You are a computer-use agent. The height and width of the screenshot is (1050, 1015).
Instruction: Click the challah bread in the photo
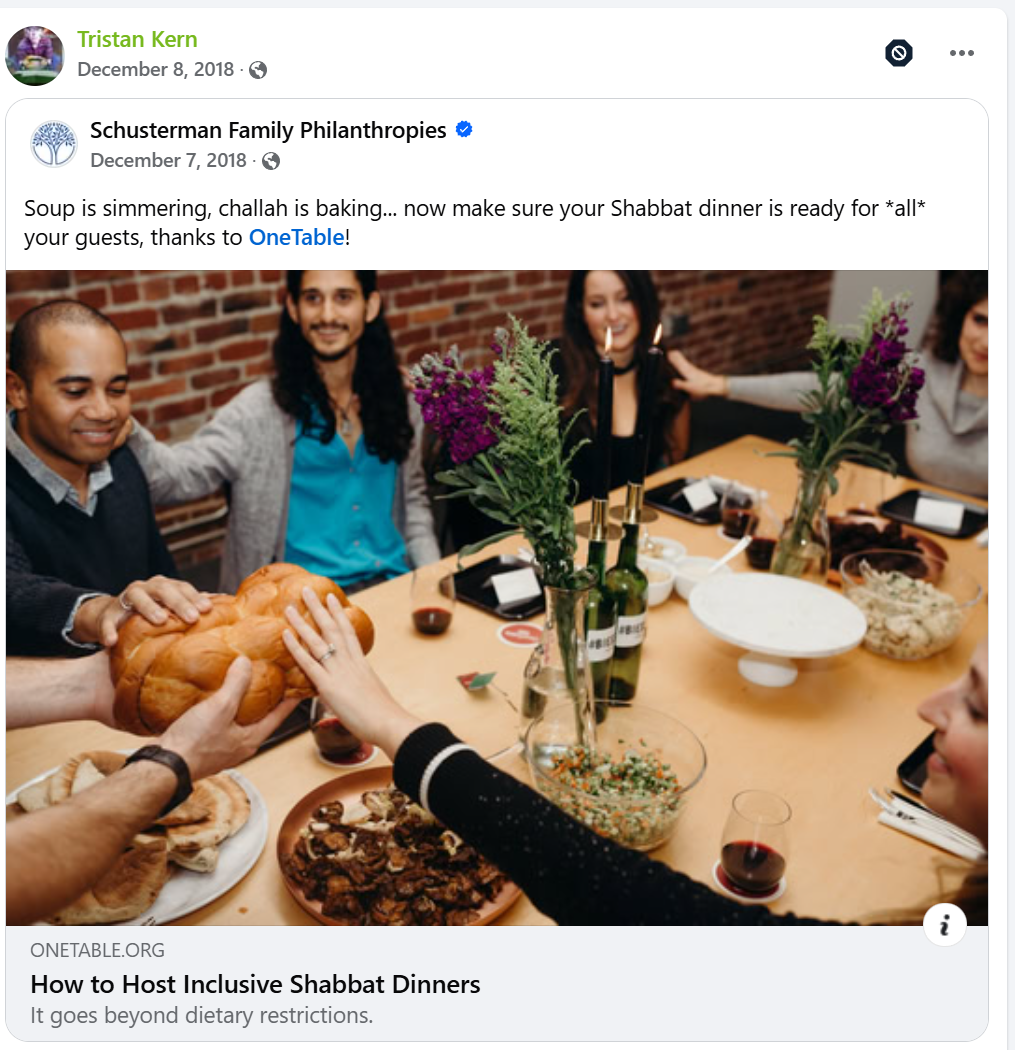tap(241, 647)
